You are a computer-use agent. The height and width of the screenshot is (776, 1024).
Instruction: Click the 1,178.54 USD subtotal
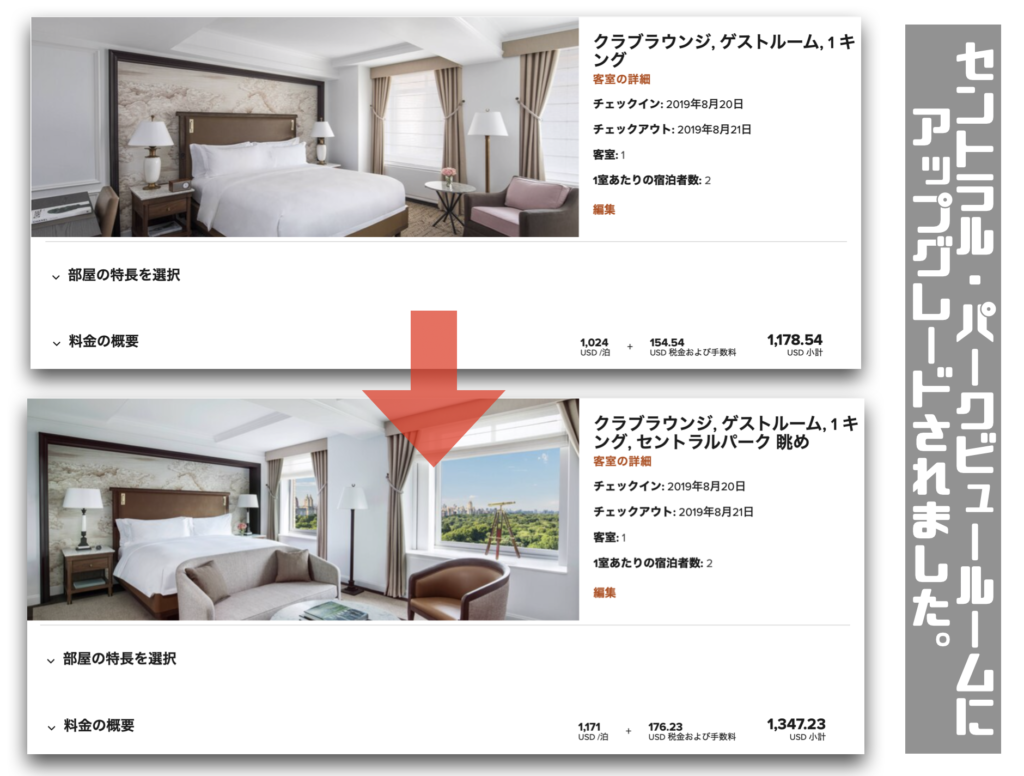point(795,344)
